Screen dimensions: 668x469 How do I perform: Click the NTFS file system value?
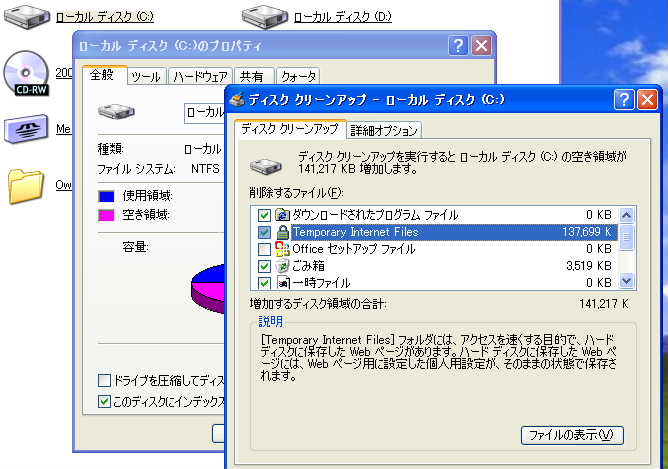[x=205, y=169]
